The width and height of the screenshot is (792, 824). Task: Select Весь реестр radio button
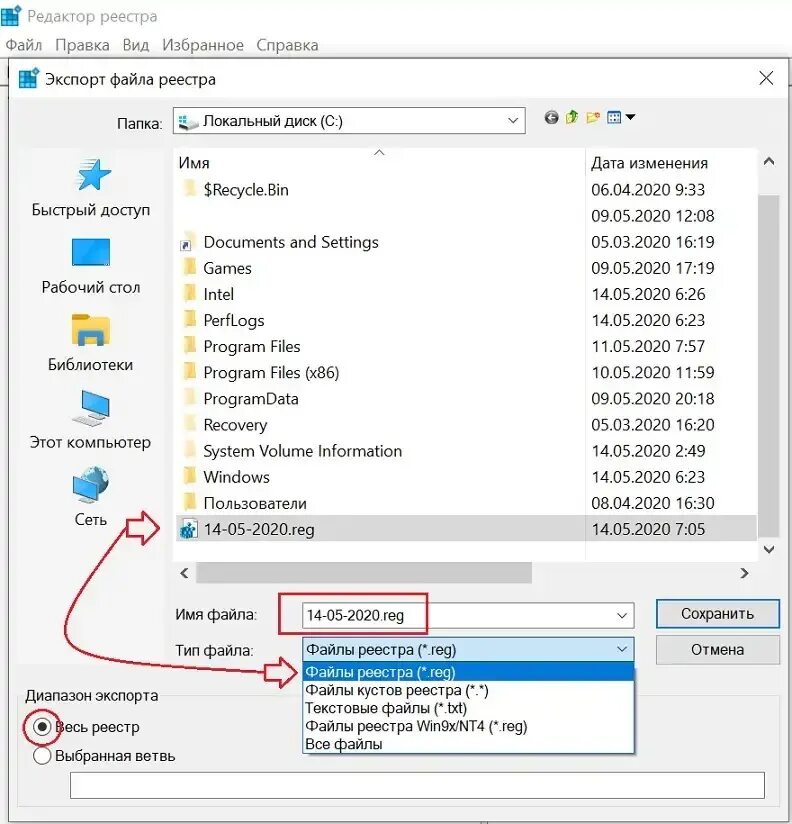[42, 727]
